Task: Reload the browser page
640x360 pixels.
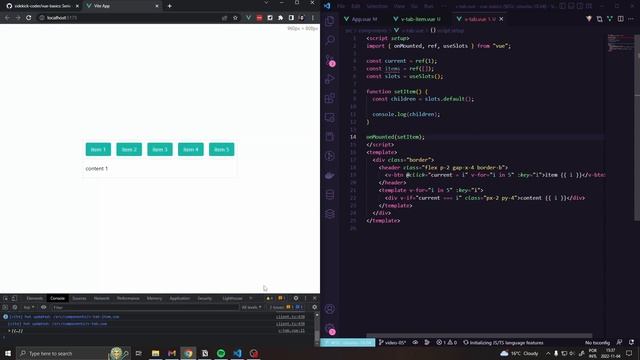Action: pyautogui.click(x=29, y=18)
